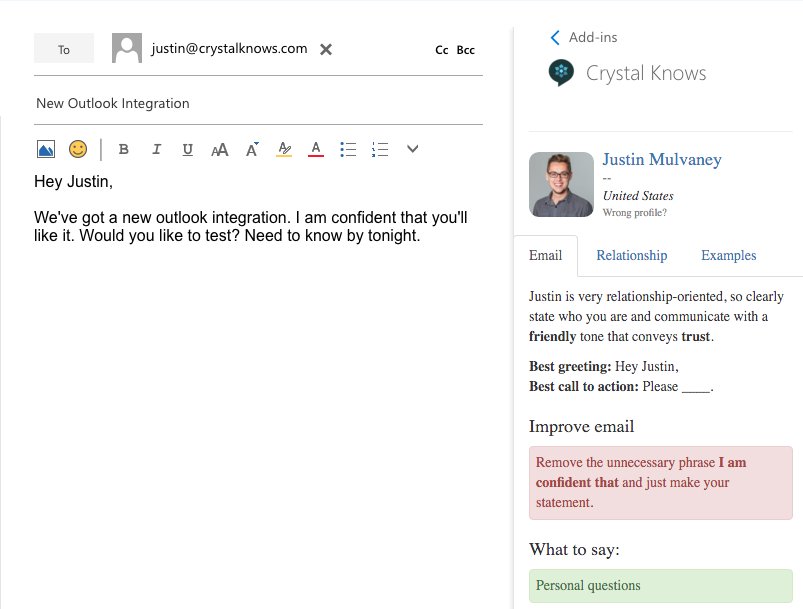Go back to Add-ins list
This screenshot has width=803, height=609.
click(x=555, y=37)
